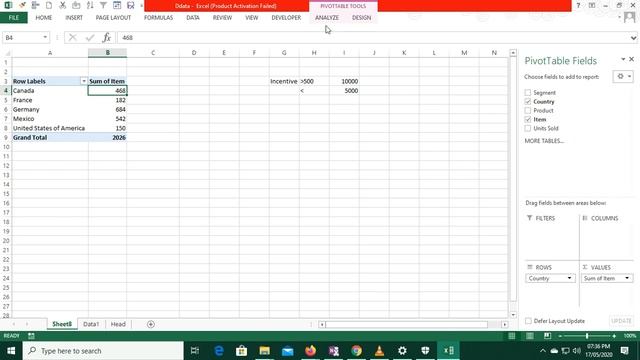Open Microsoft Edge from taskbar
Image resolution: width=640 pixels, height=360 pixels.
click(219, 351)
